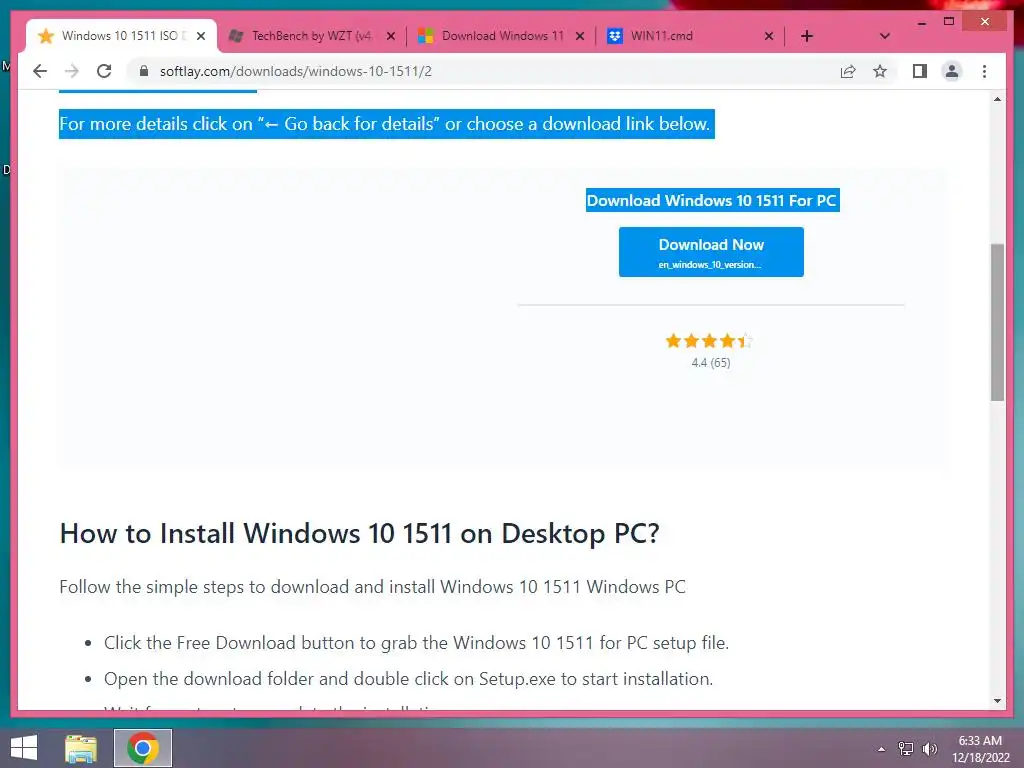The height and width of the screenshot is (768, 1024).
Task: Click the network icon in system tray
Action: (906, 749)
